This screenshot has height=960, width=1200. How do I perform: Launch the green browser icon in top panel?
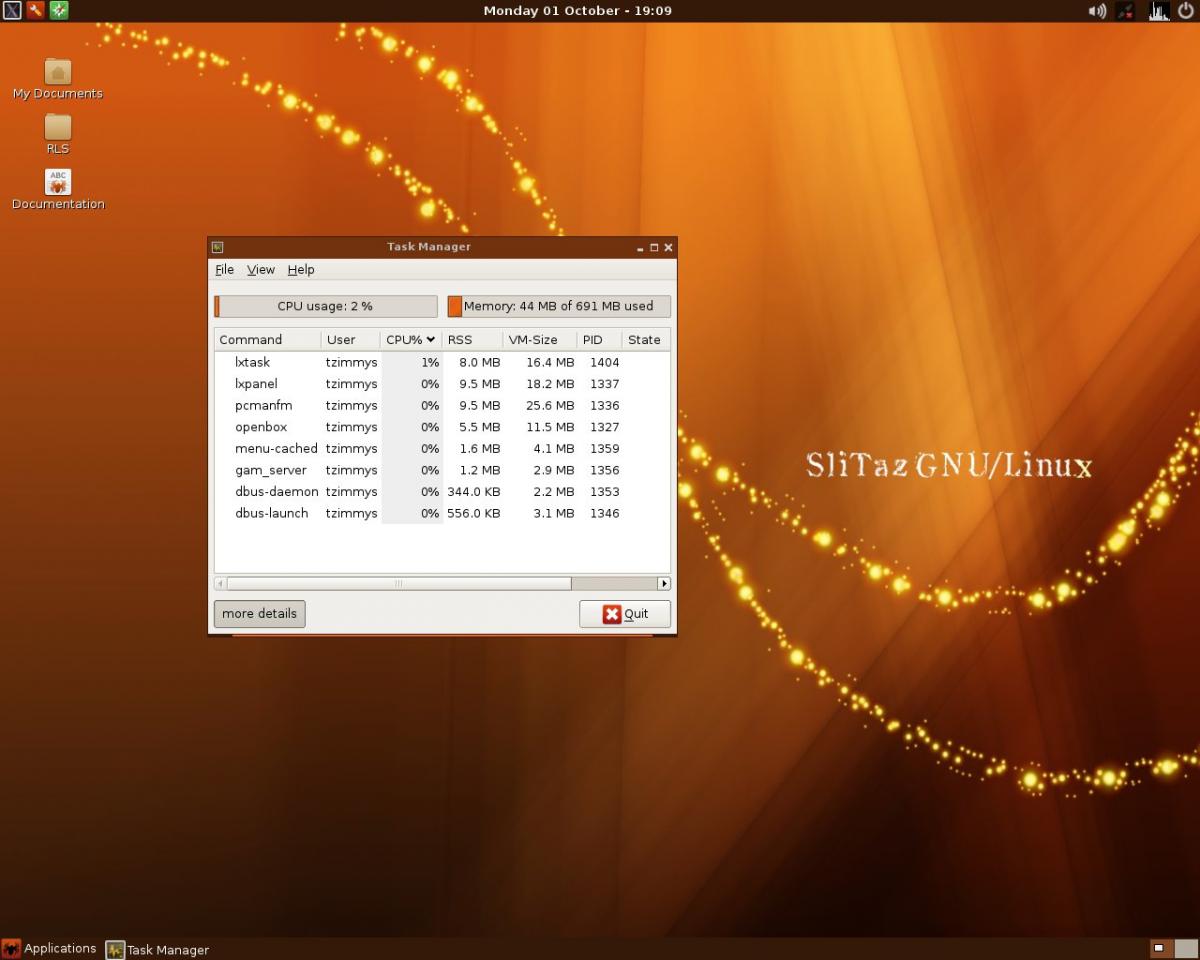tap(59, 10)
